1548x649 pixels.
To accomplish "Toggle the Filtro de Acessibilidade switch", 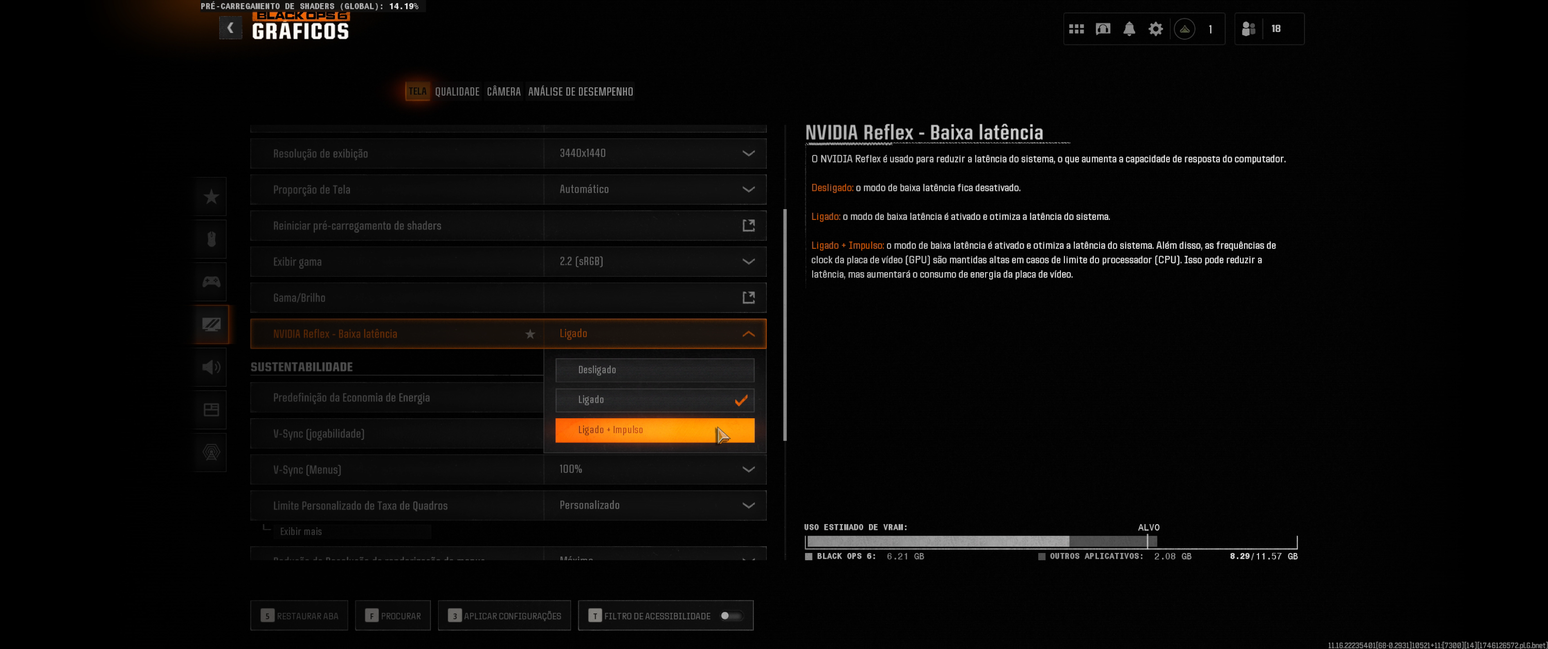I will (731, 616).
